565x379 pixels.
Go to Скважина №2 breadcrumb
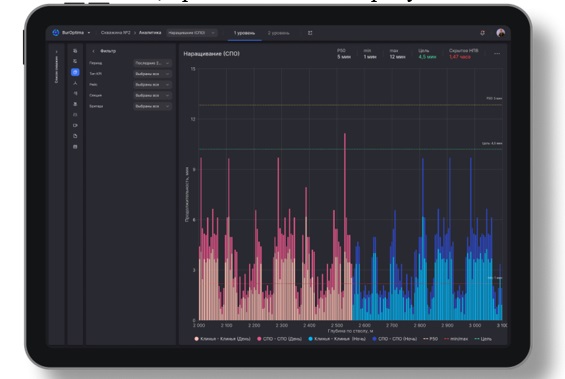coord(115,33)
